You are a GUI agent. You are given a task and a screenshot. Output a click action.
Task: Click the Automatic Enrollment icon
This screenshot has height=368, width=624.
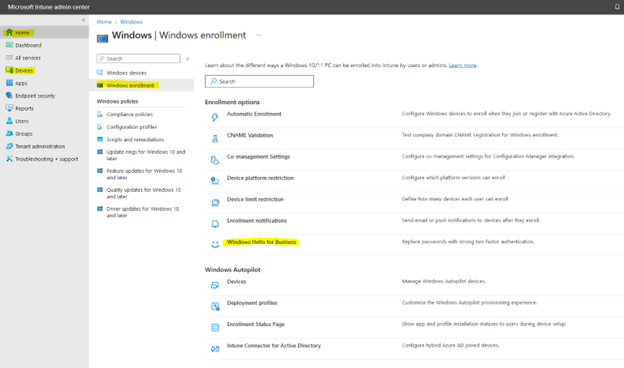215,117
